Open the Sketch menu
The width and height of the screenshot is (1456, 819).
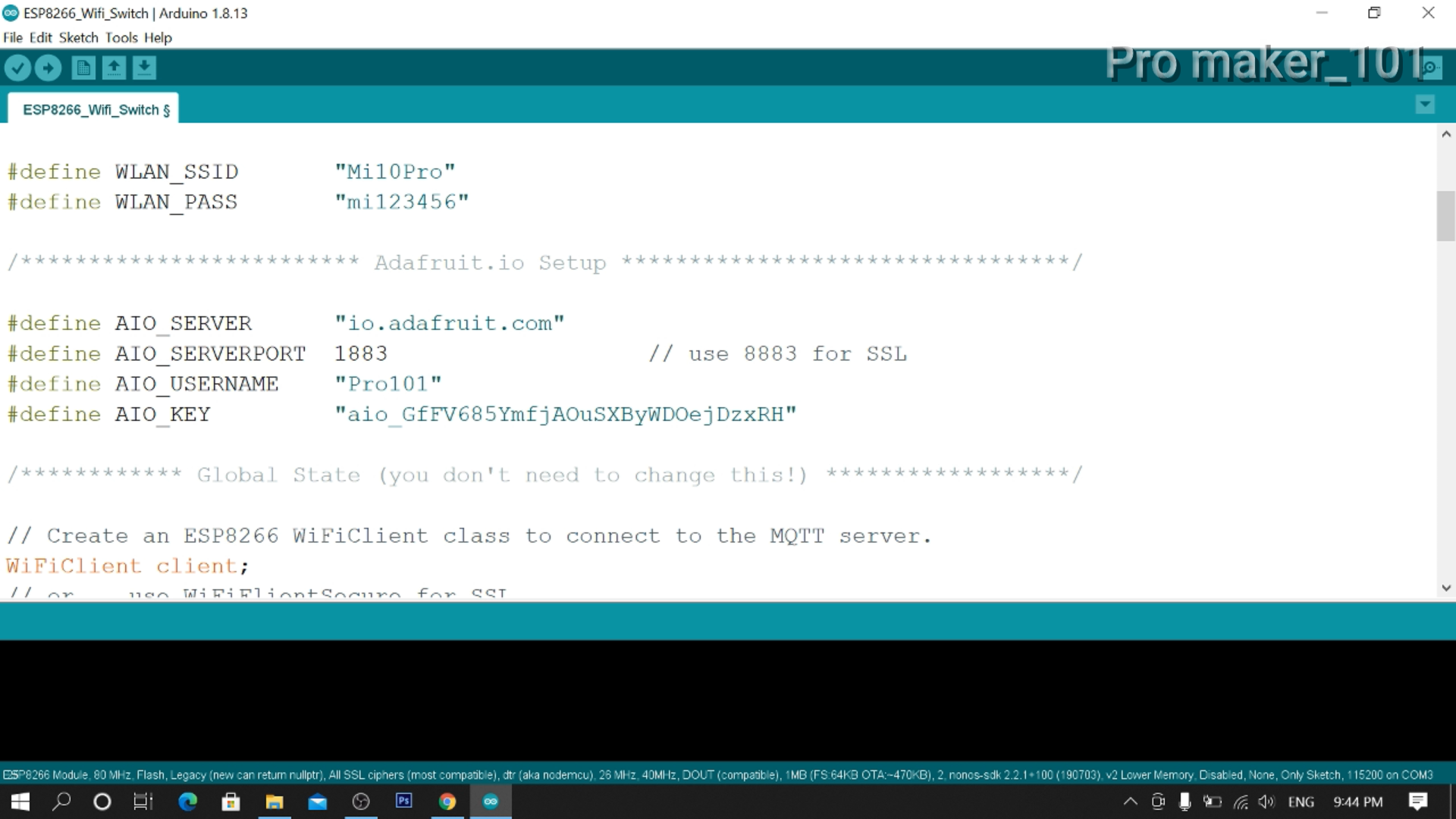[x=78, y=37]
